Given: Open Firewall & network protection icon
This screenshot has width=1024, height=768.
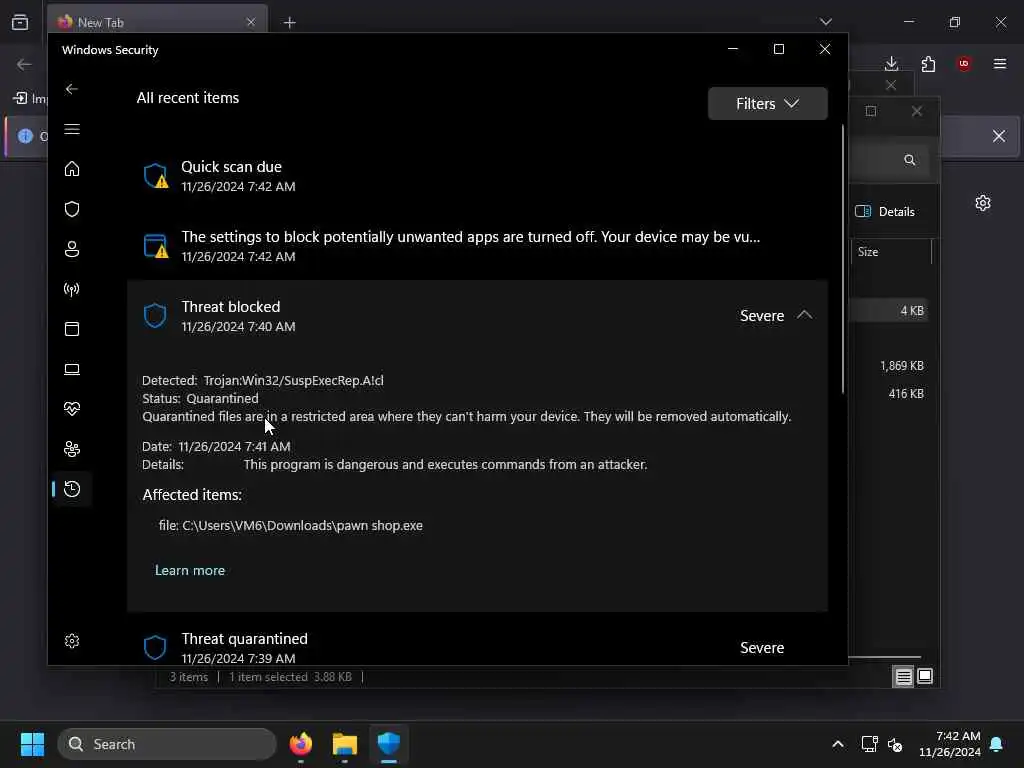Looking at the screenshot, I should pyautogui.click(x=72, y=289).
